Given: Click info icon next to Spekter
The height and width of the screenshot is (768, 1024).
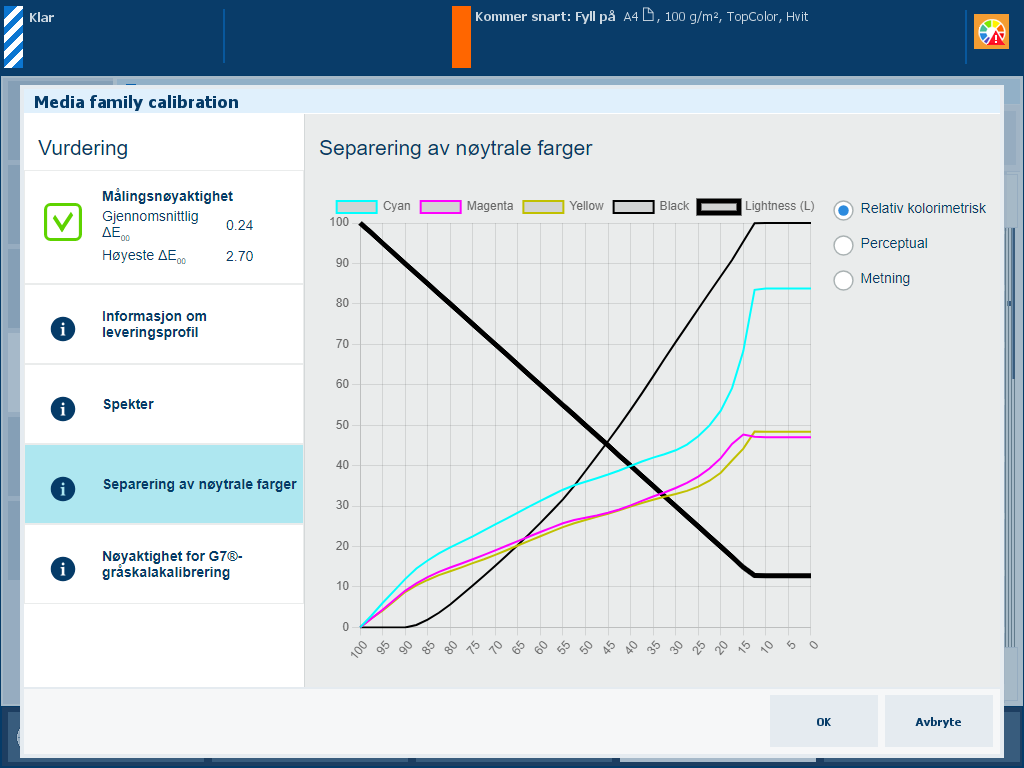Looking at the screenshot, I should [x=63, y=409].
